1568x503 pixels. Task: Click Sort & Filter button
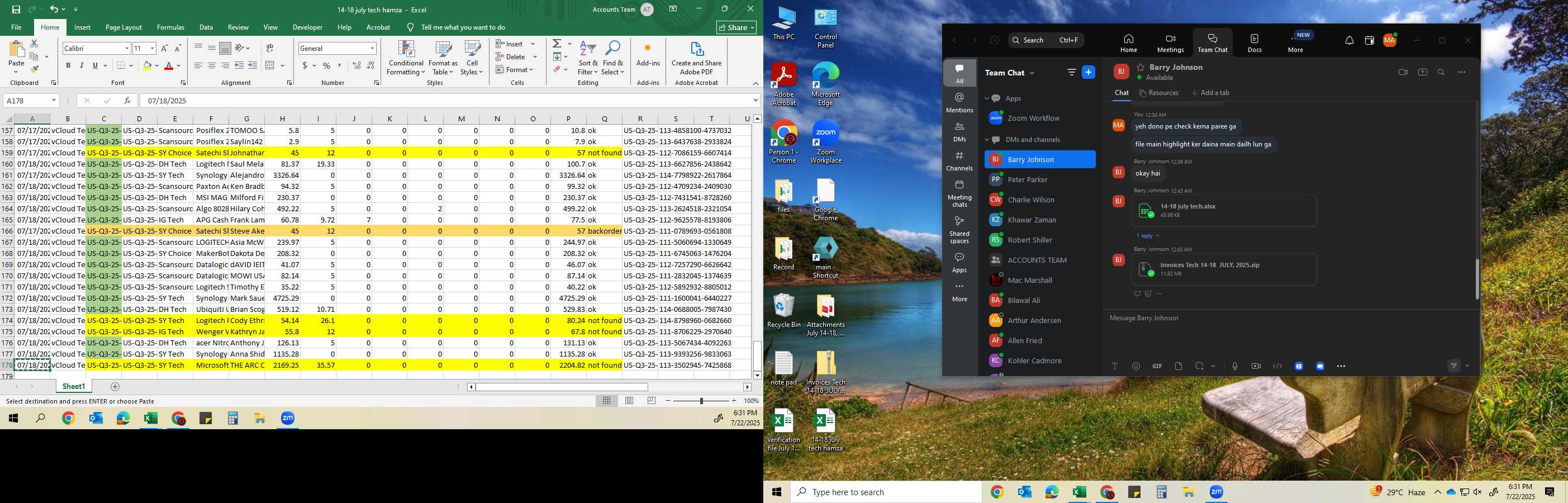(588, 58)
